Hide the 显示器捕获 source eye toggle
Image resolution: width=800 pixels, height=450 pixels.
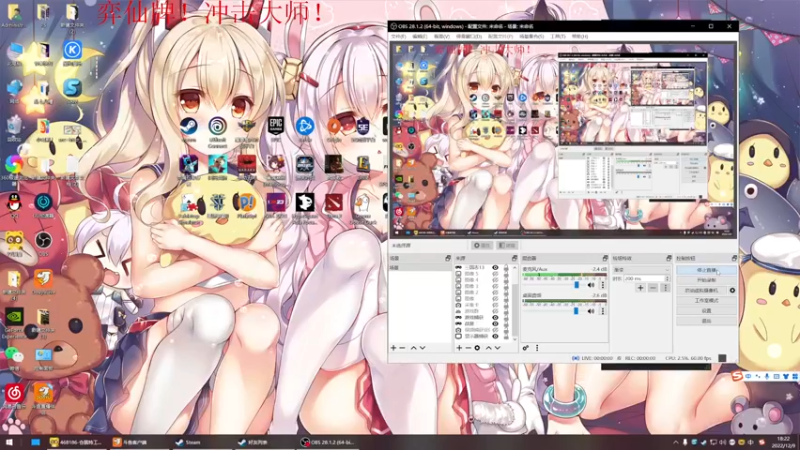pos(495,336)
